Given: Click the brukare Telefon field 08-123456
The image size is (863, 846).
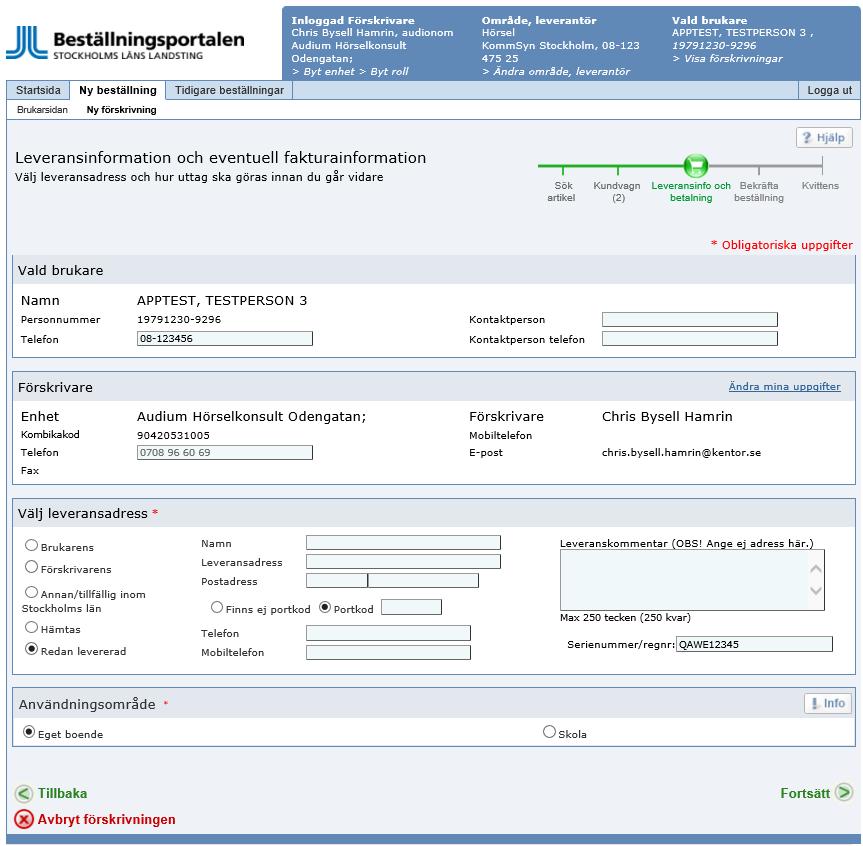Looking at the screenshot, I should [225, 339].
